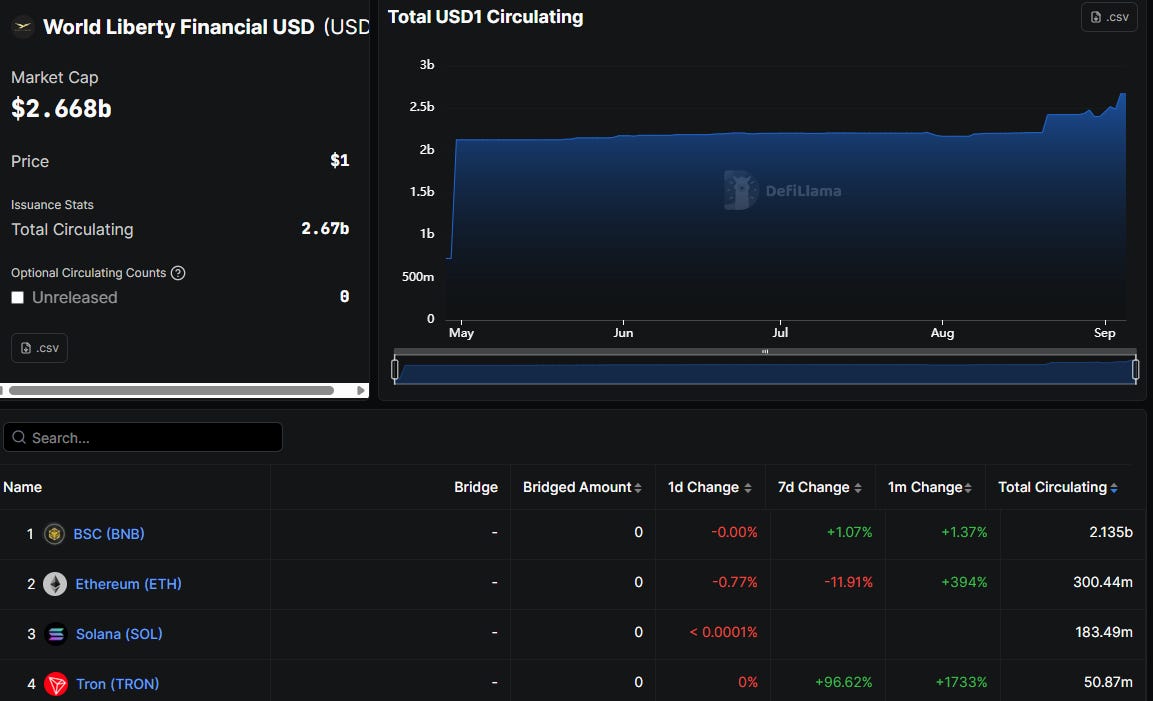Viewport: 1153px width, 701px height.
Task: Click BSC total circulating 2.135b
Action: coord(1110,532)
